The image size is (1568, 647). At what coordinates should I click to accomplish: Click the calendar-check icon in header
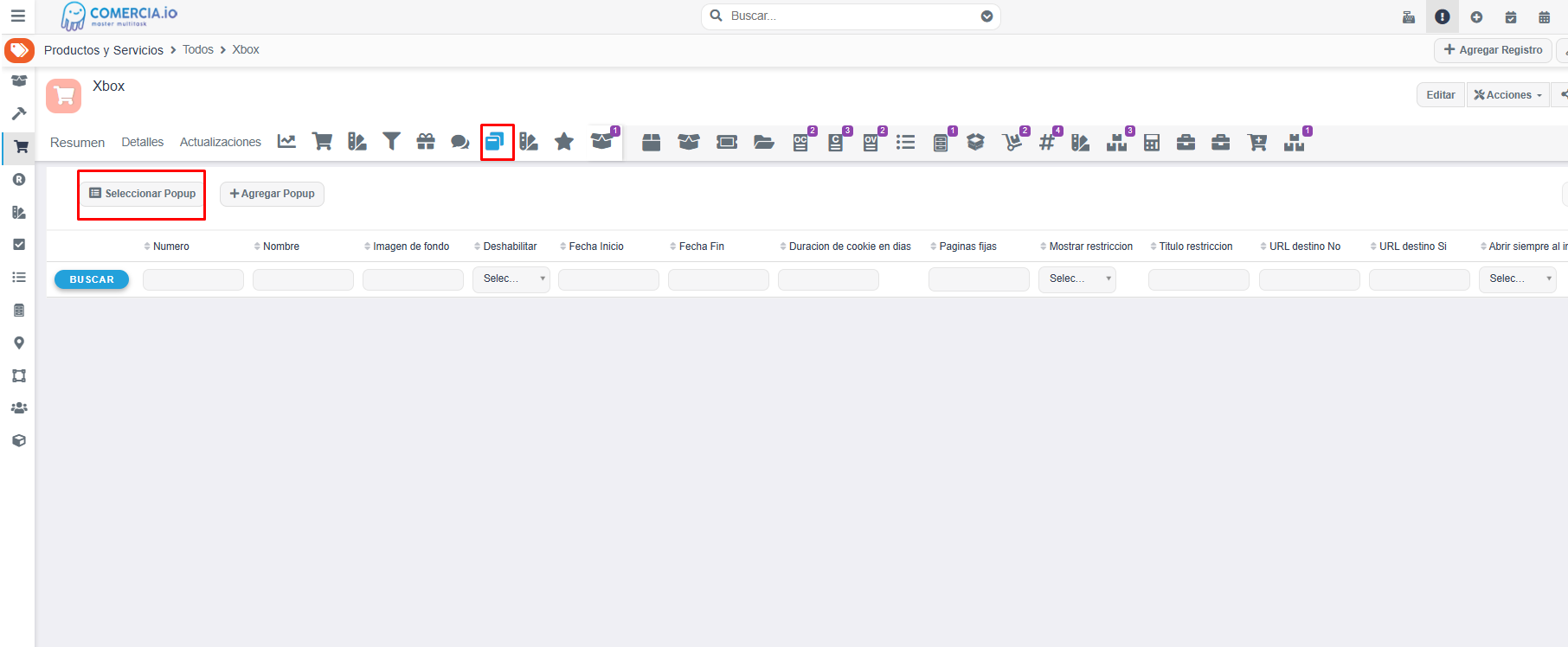point(1511,17)
